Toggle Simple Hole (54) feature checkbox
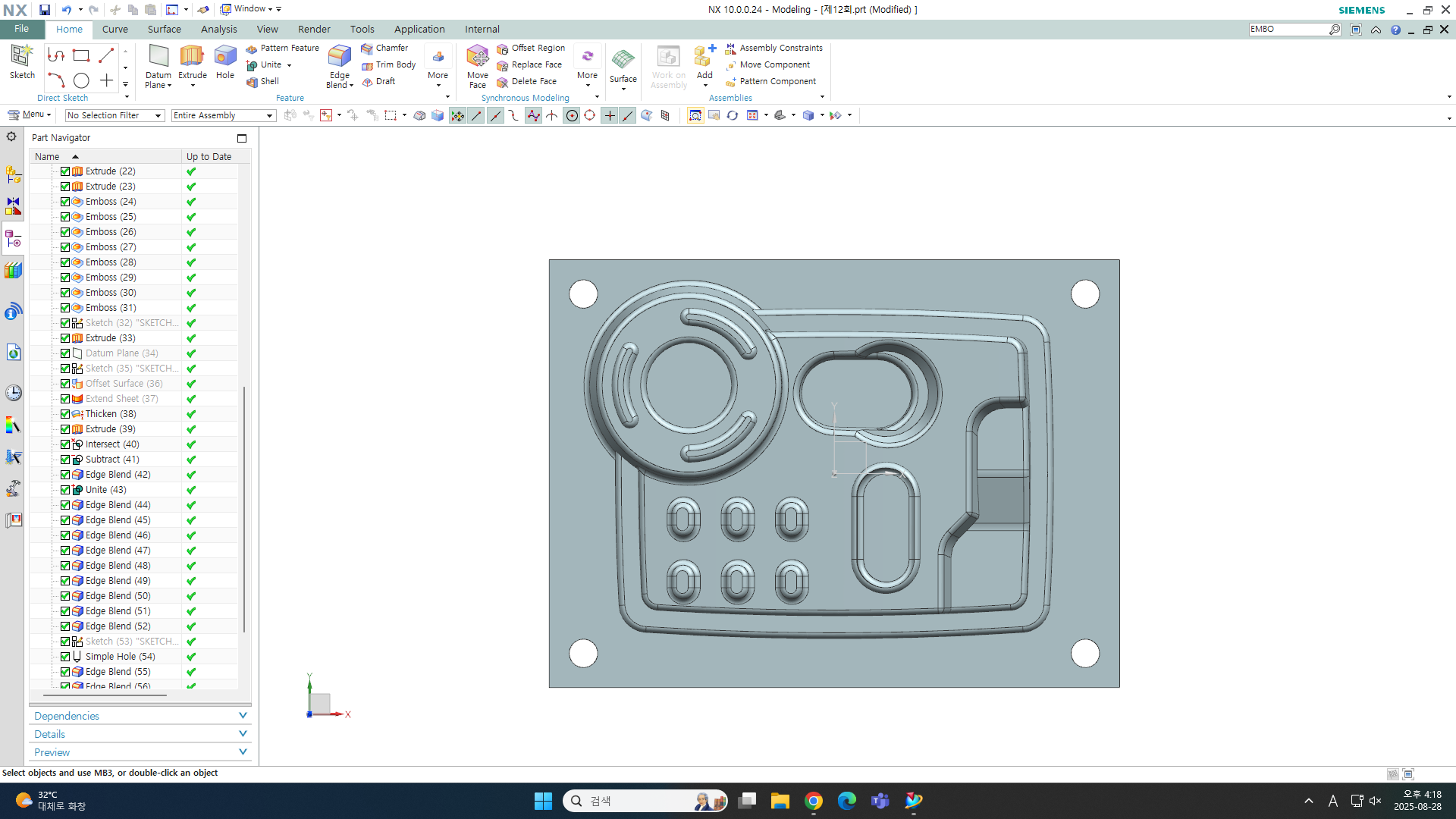The height and width of the screenshot is (819, 1456). pyautogui.click(x=65, y=657)
